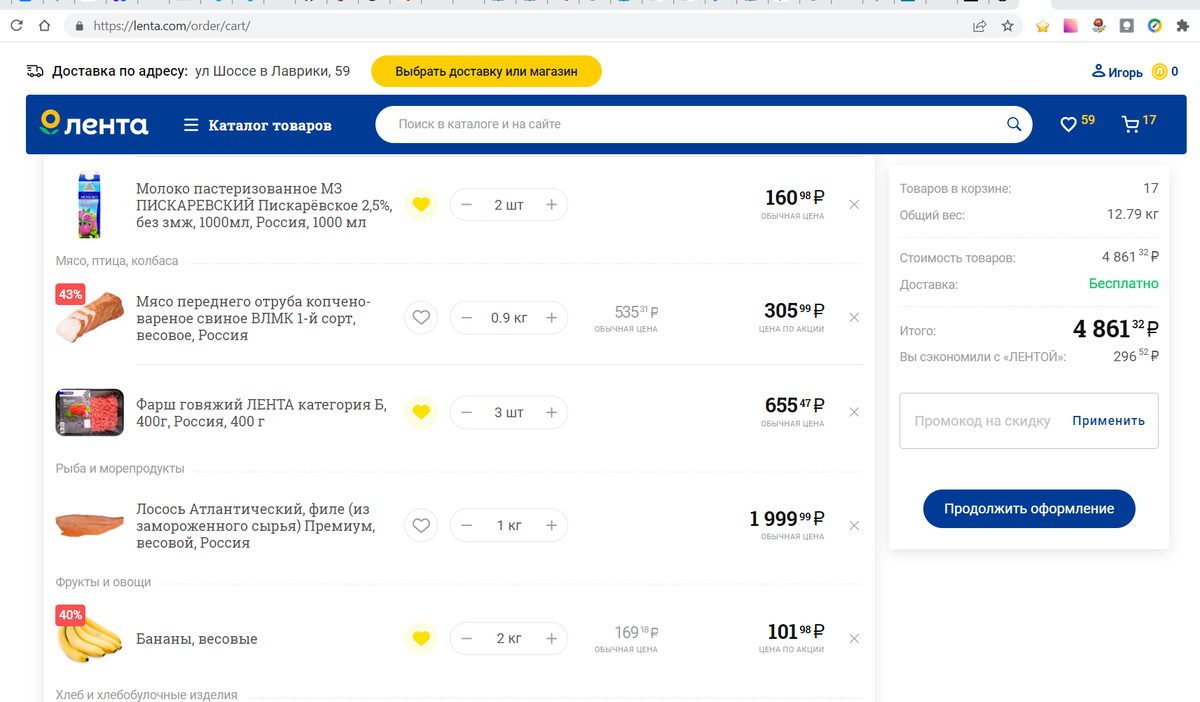Click the browser address bar URL
This screenshot has height=702, width=1200.
click(171, 26)
